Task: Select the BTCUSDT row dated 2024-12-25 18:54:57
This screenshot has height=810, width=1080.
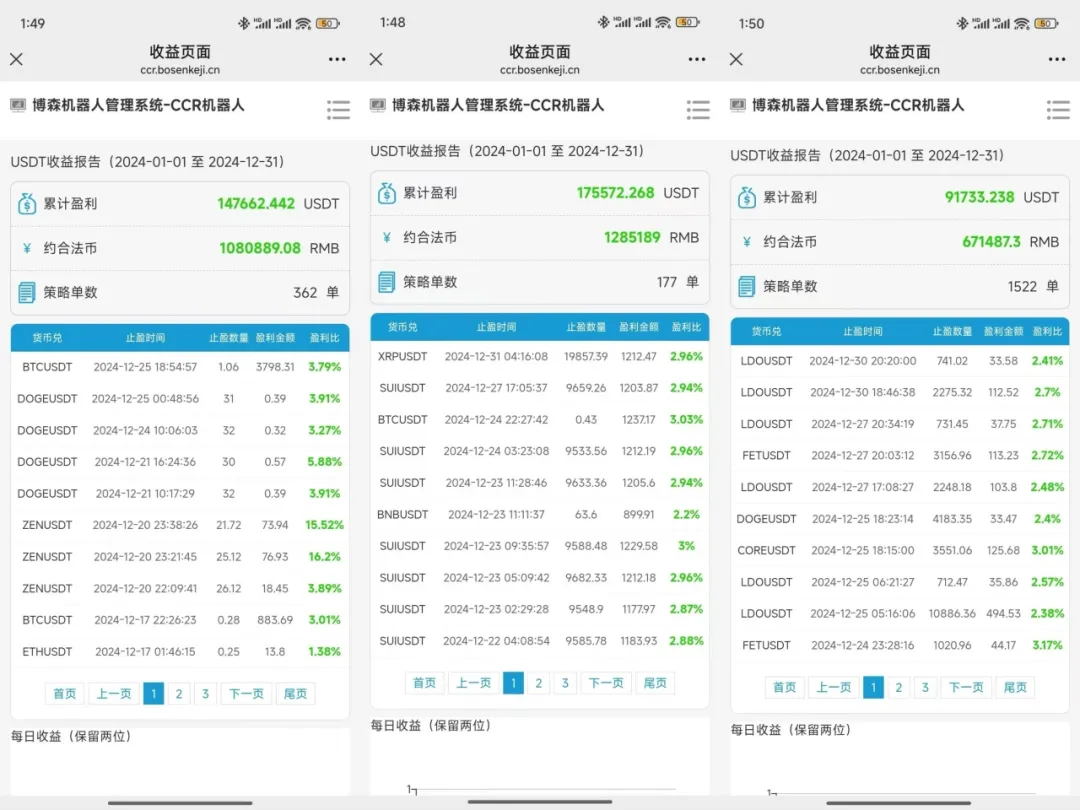Action: (180, 367)
